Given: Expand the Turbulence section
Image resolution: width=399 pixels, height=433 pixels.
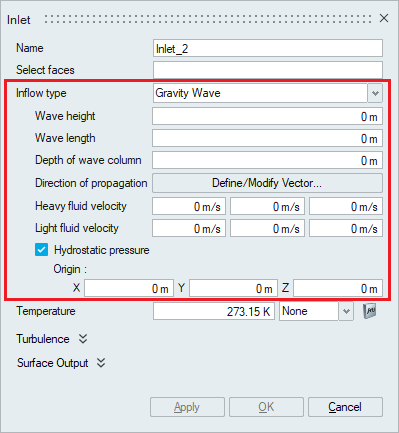Looking at the screenshot, I should [83, 339].
